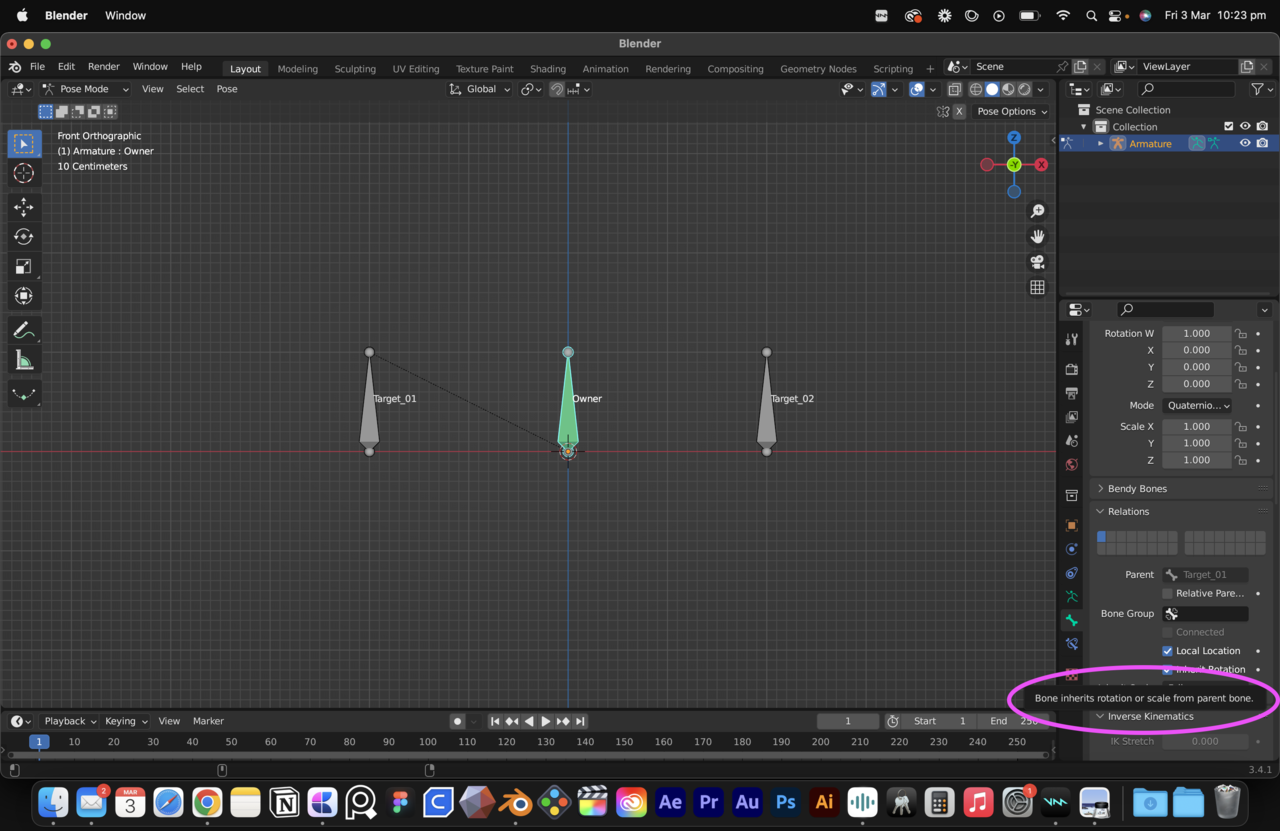The height and width of the screenshot is (831, 1280).
Task: Hide Armature in viewport using eye icon
Action: 1245,143
